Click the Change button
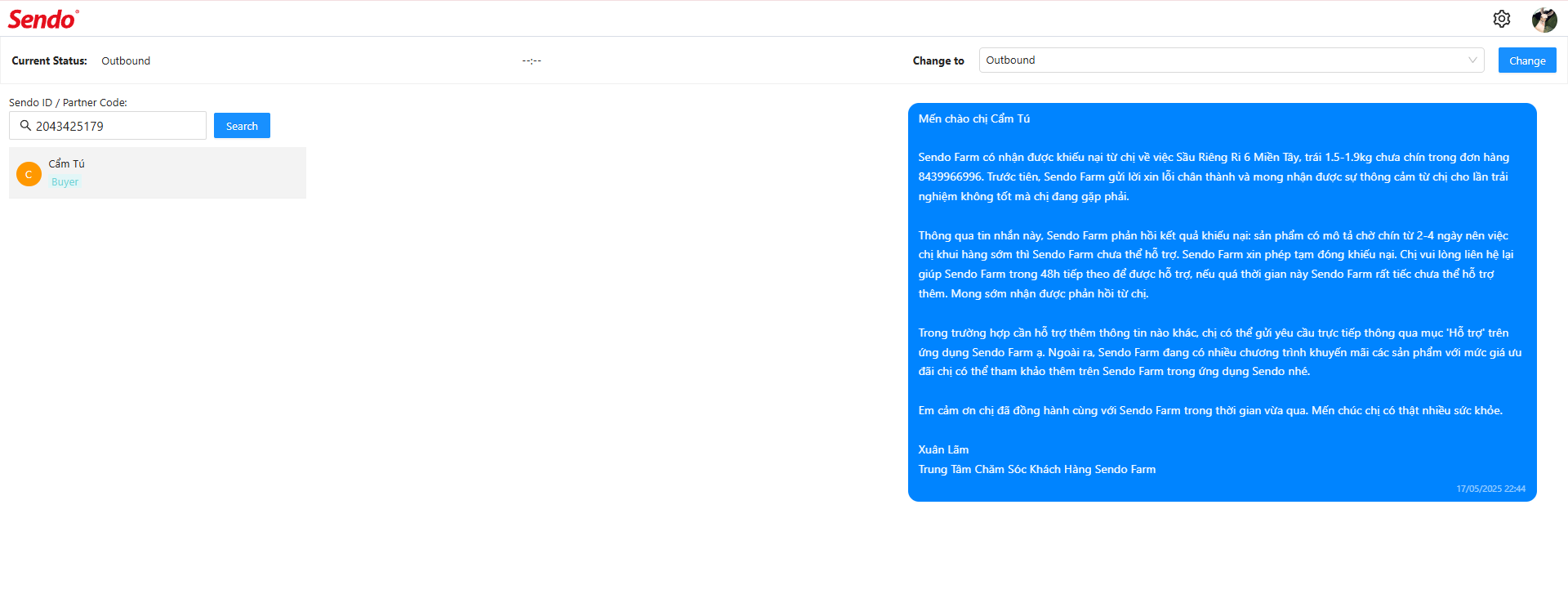The image size is (1568, 612). [x=1527, y=60]
